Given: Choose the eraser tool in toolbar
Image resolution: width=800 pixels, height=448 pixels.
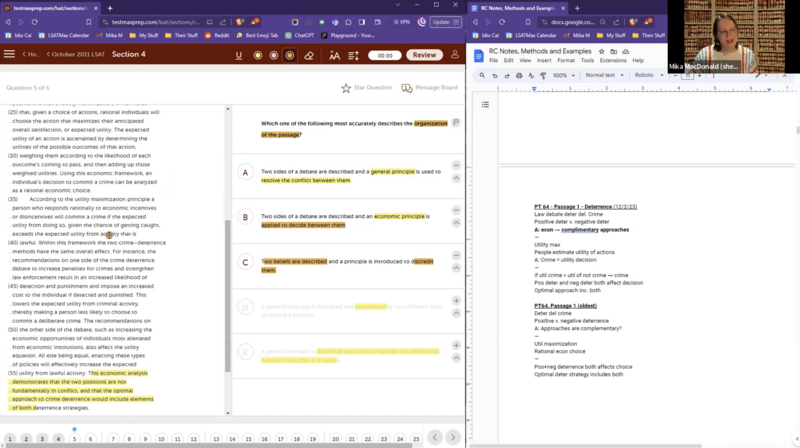Looking at the screenshot, I should coord(309,55).
